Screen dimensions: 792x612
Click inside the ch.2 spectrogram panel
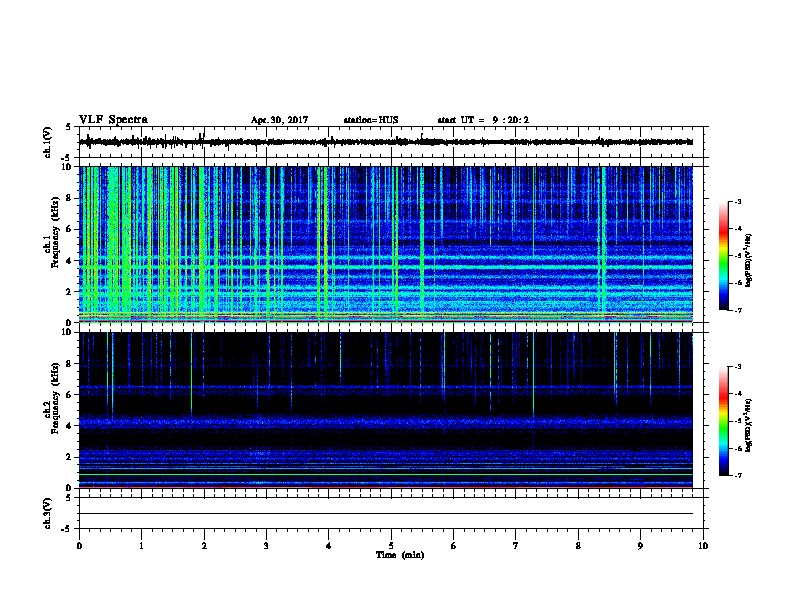click(x=386, y=410)
